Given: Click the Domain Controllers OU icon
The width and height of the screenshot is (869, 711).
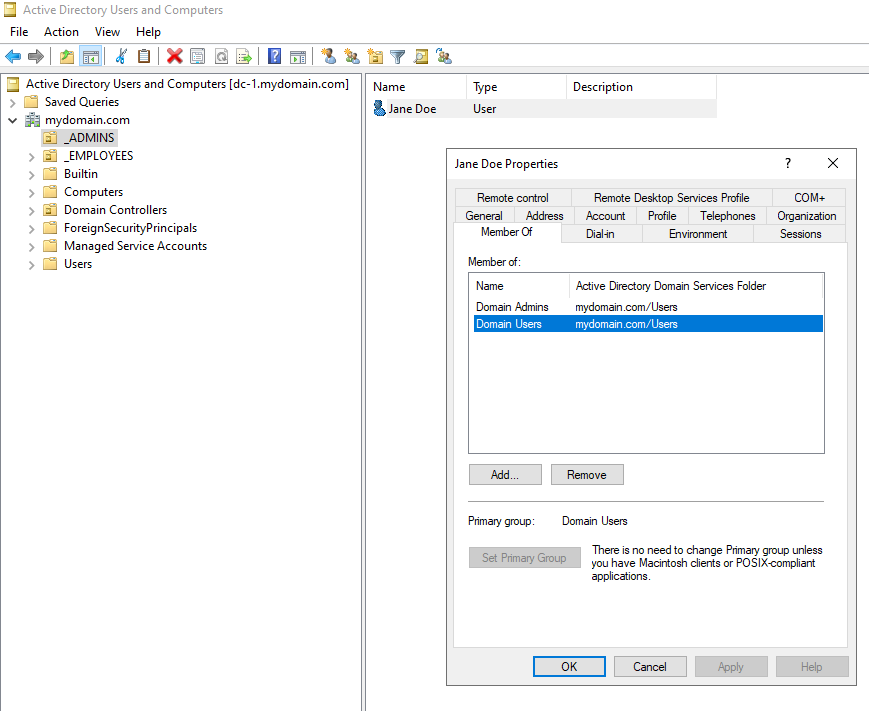Looking at the screenshot, I should tap(50, 209).
